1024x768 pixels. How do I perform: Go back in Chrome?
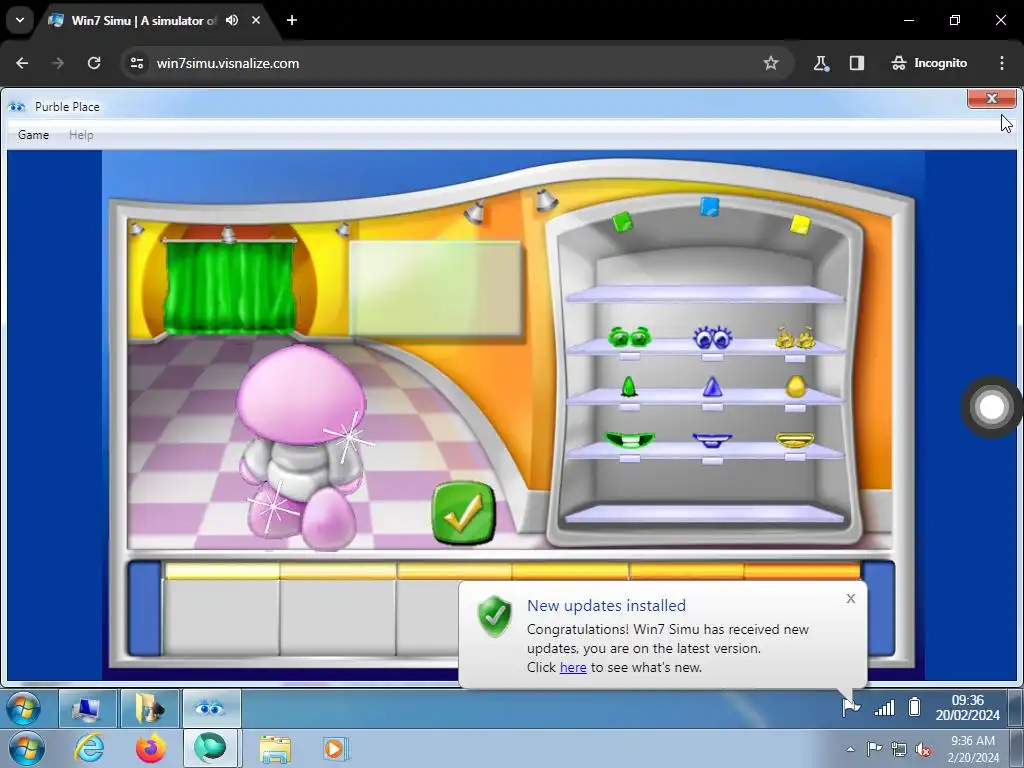pyautogui.click(x=22, y=63)
